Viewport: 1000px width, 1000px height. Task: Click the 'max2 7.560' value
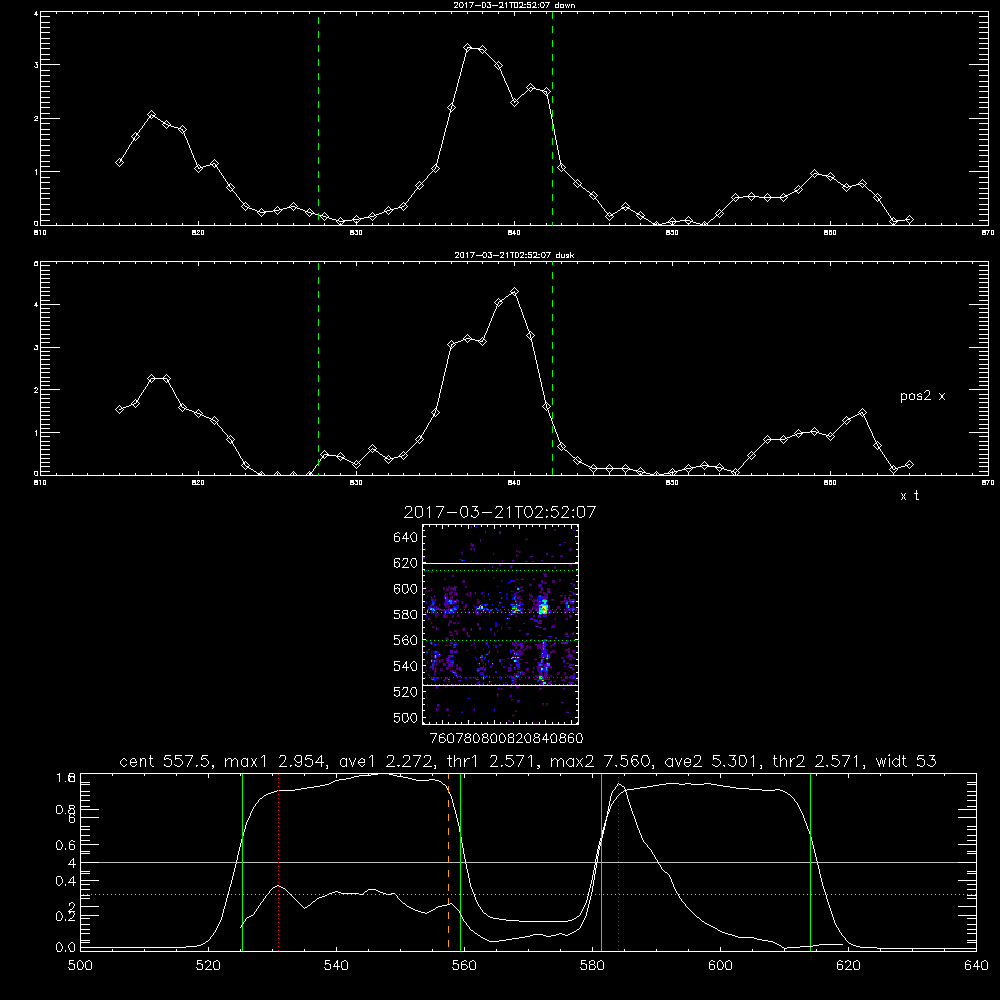point(603,761)
